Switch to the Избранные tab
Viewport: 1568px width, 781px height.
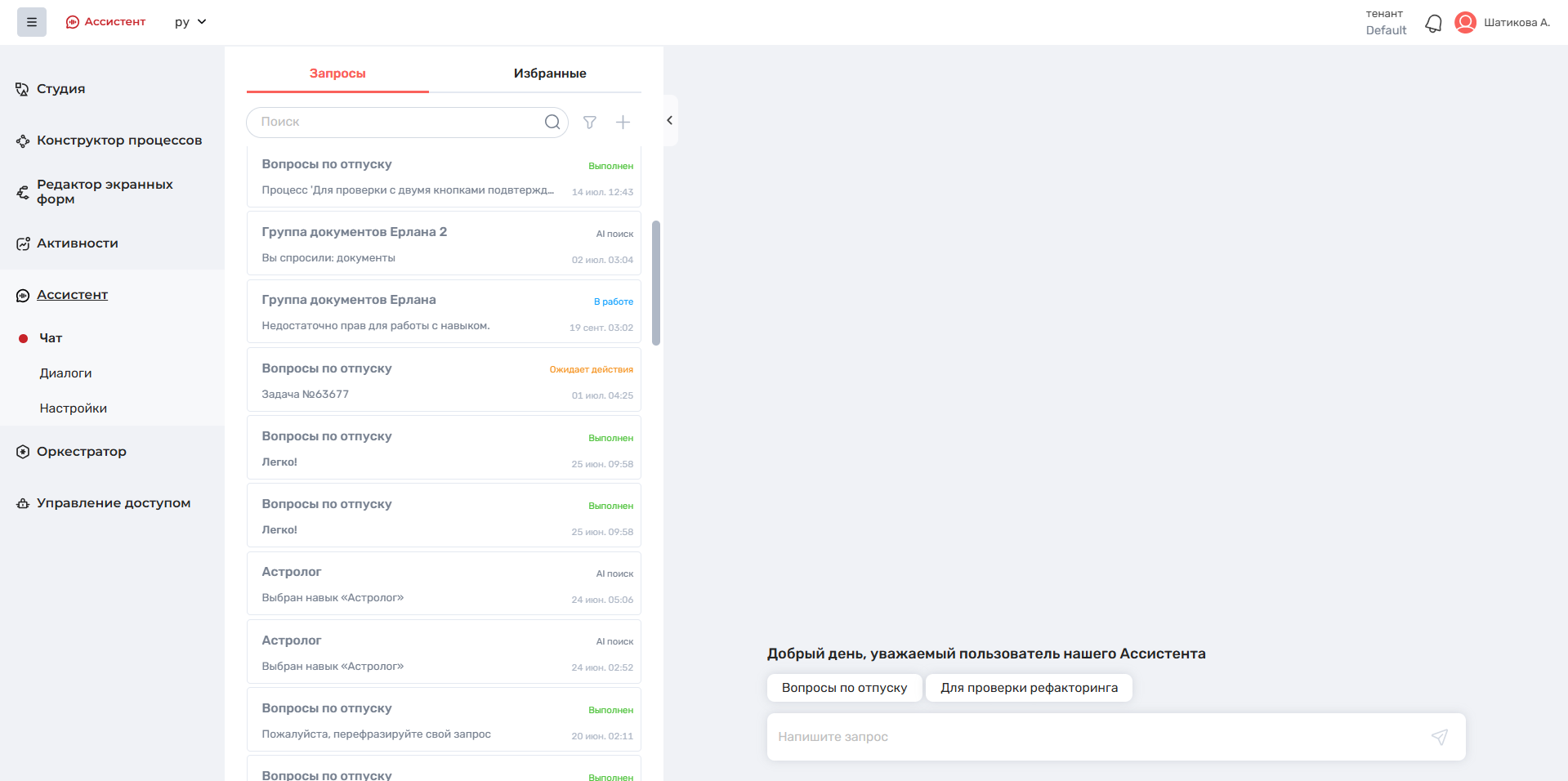(549, 74)
